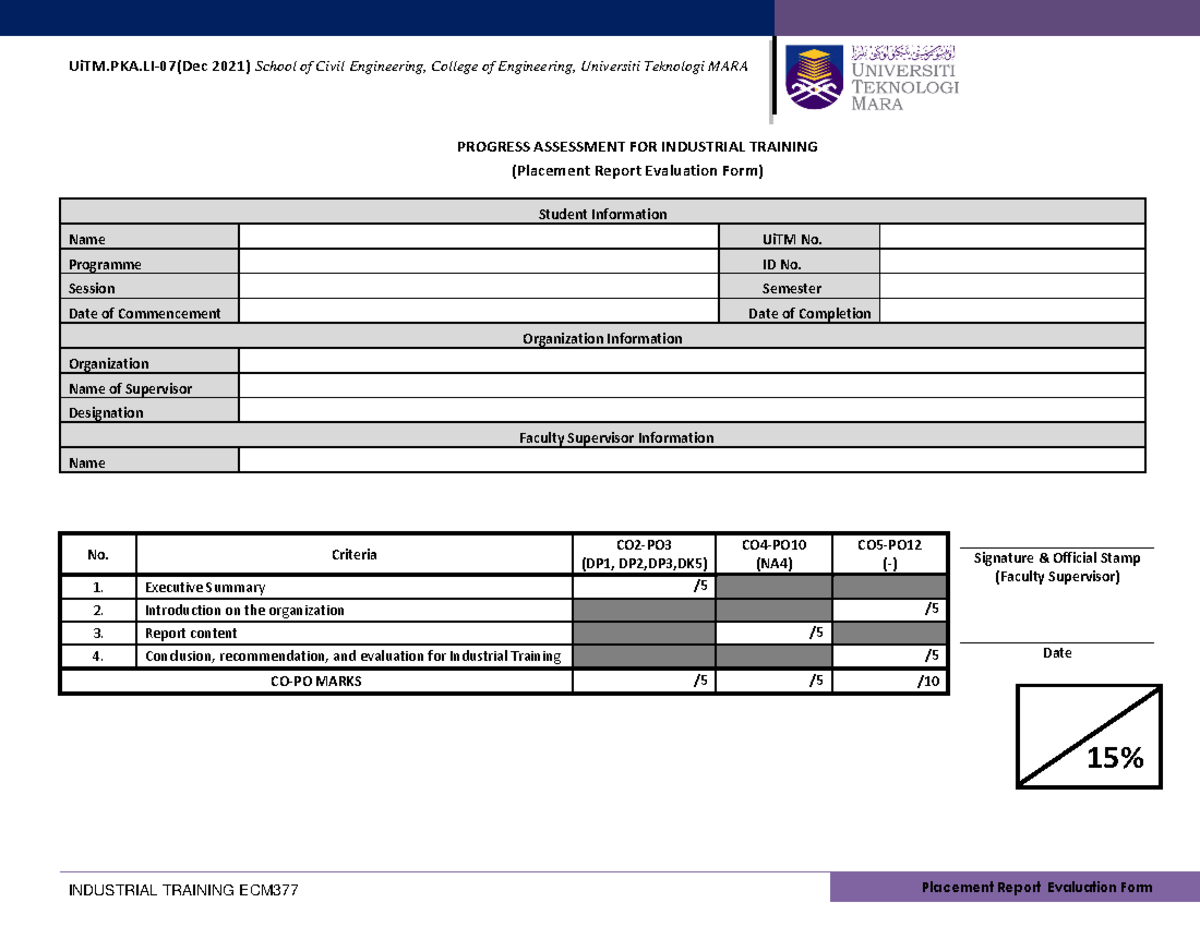Select the 'Faculty Supervisor Information' header
The height and width of the screenshot is (927, 1200).
pos(603,437)
